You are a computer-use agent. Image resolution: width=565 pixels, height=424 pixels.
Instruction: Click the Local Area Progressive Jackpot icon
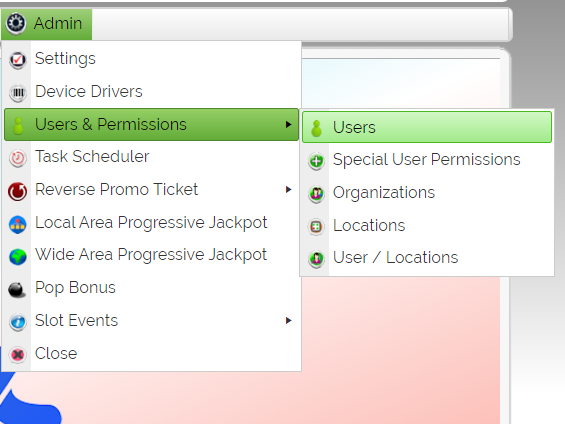18,224
